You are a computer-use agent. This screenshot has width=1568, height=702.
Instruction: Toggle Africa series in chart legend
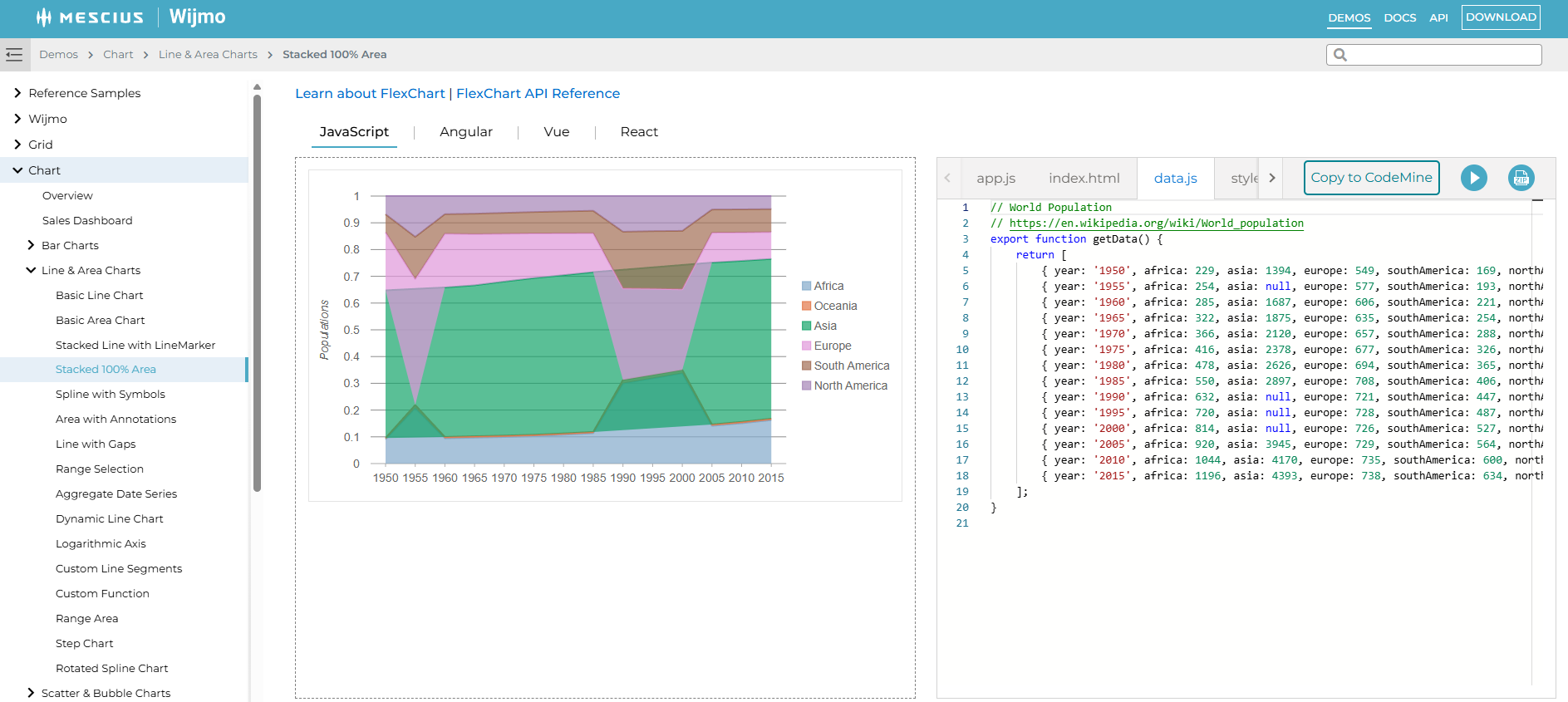(x=828, y=286)
